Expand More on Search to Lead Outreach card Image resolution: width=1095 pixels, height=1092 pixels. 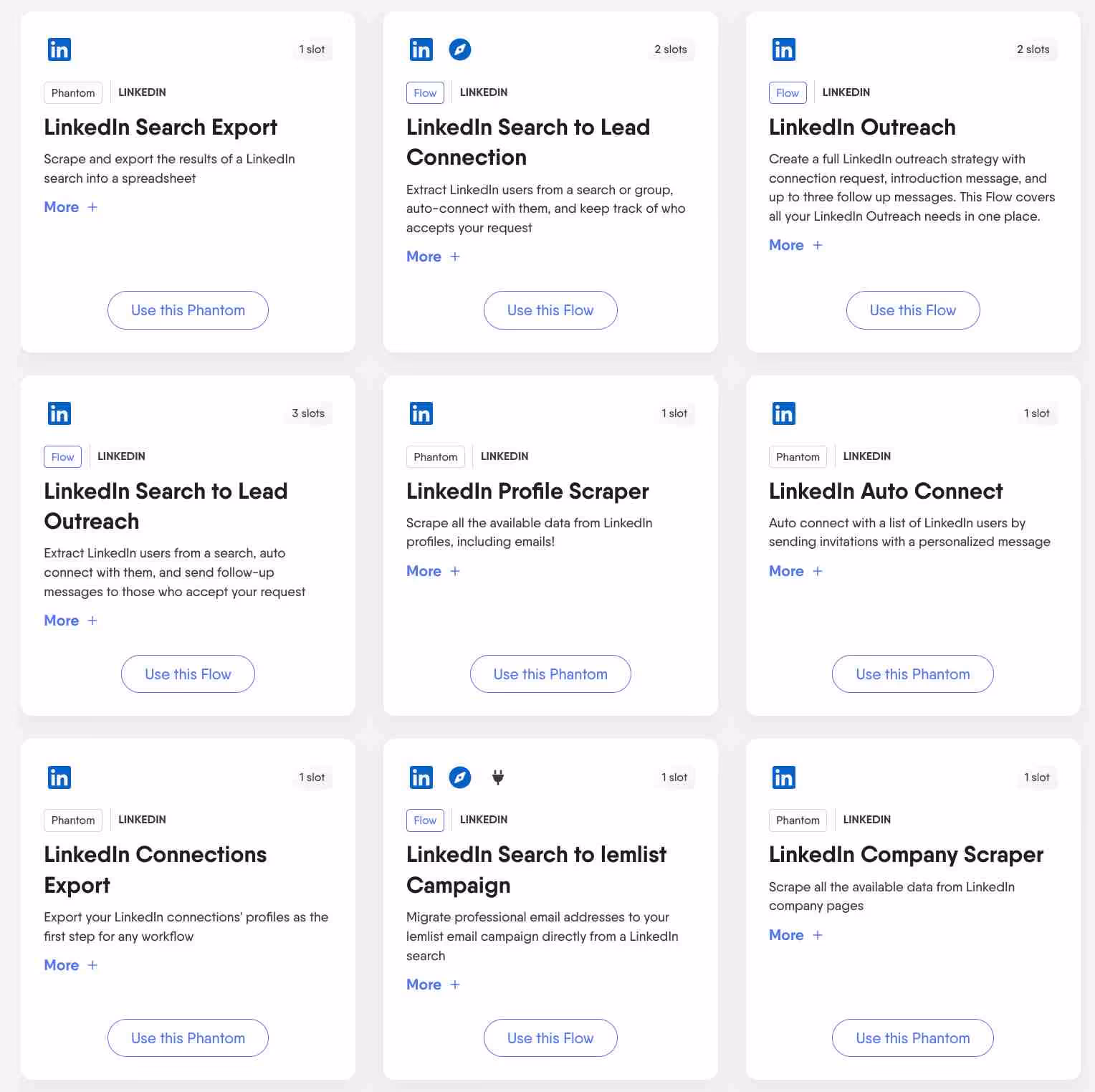pyautogui.click(x=70, y=621)
